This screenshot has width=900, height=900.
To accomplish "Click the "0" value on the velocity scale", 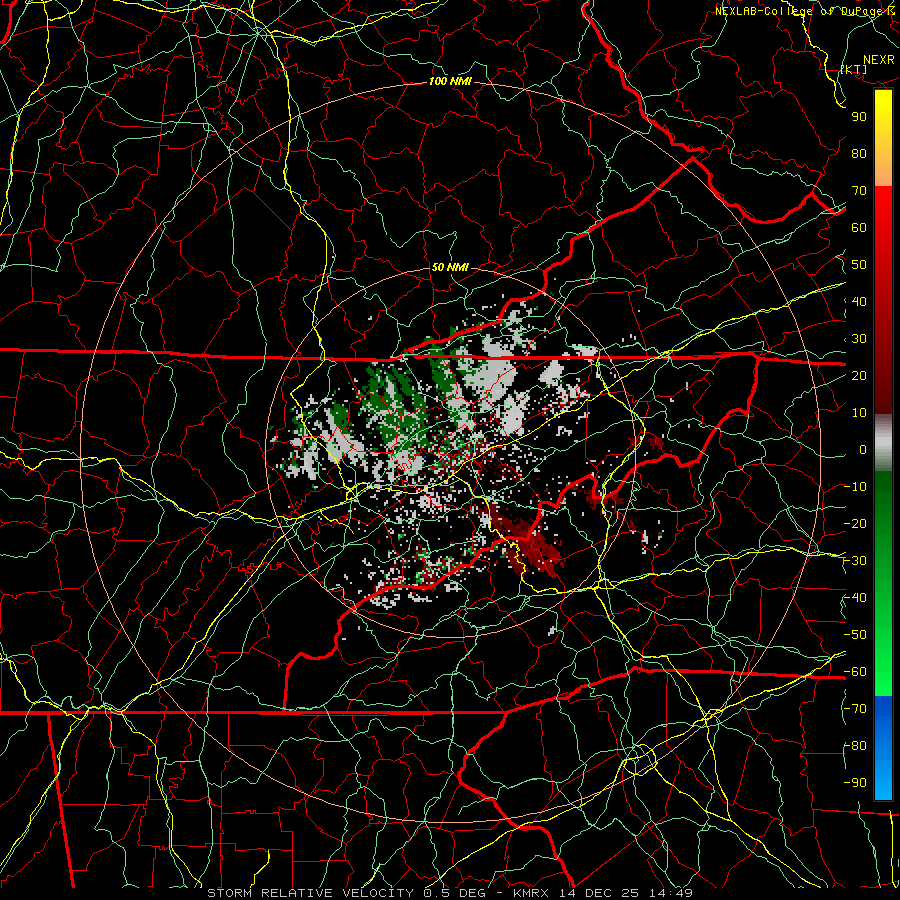I will pyautogui.click(x=863, y=449).
